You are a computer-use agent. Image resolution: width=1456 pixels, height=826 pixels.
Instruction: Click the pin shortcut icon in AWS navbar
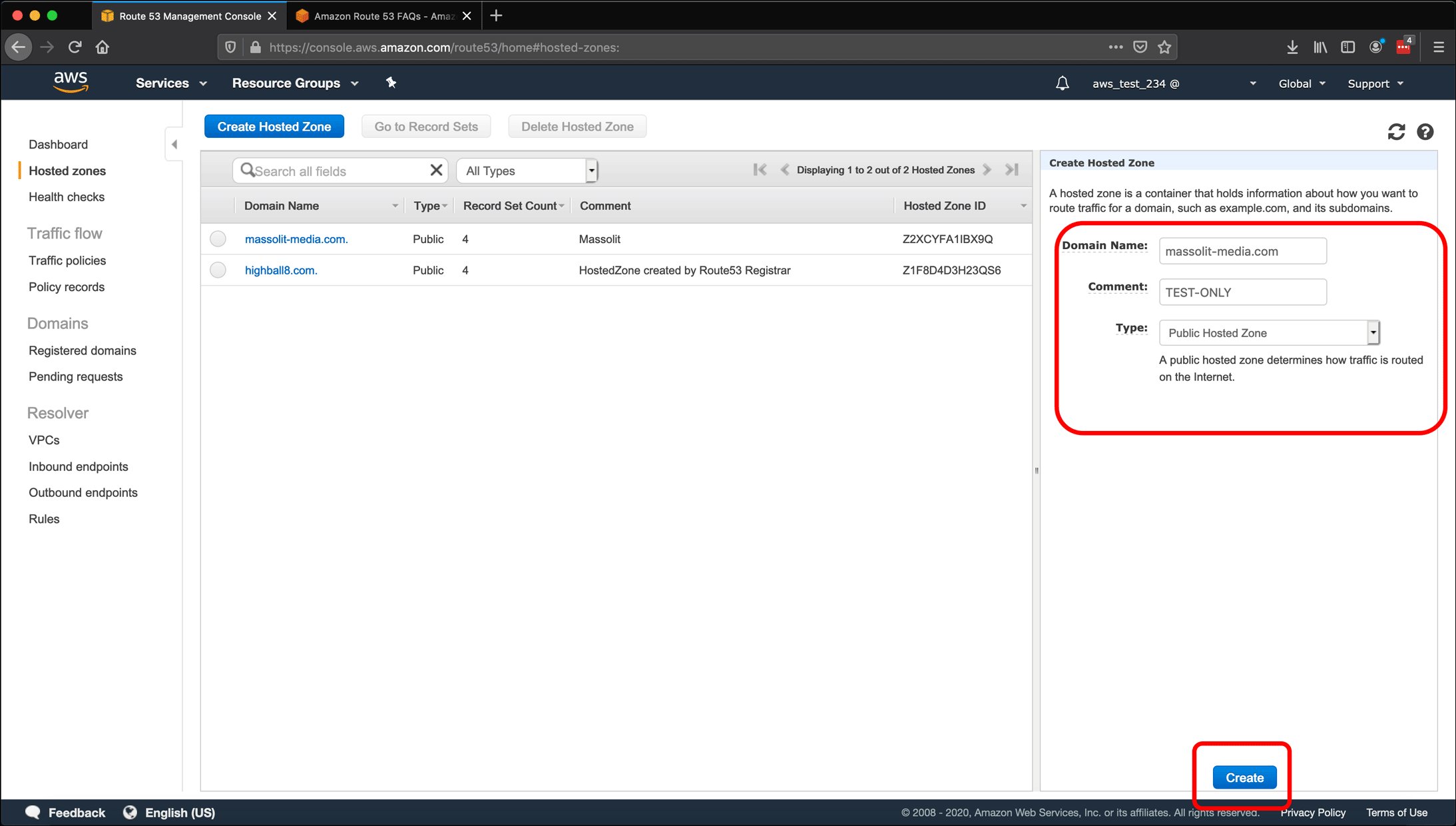tap(391, 83)
